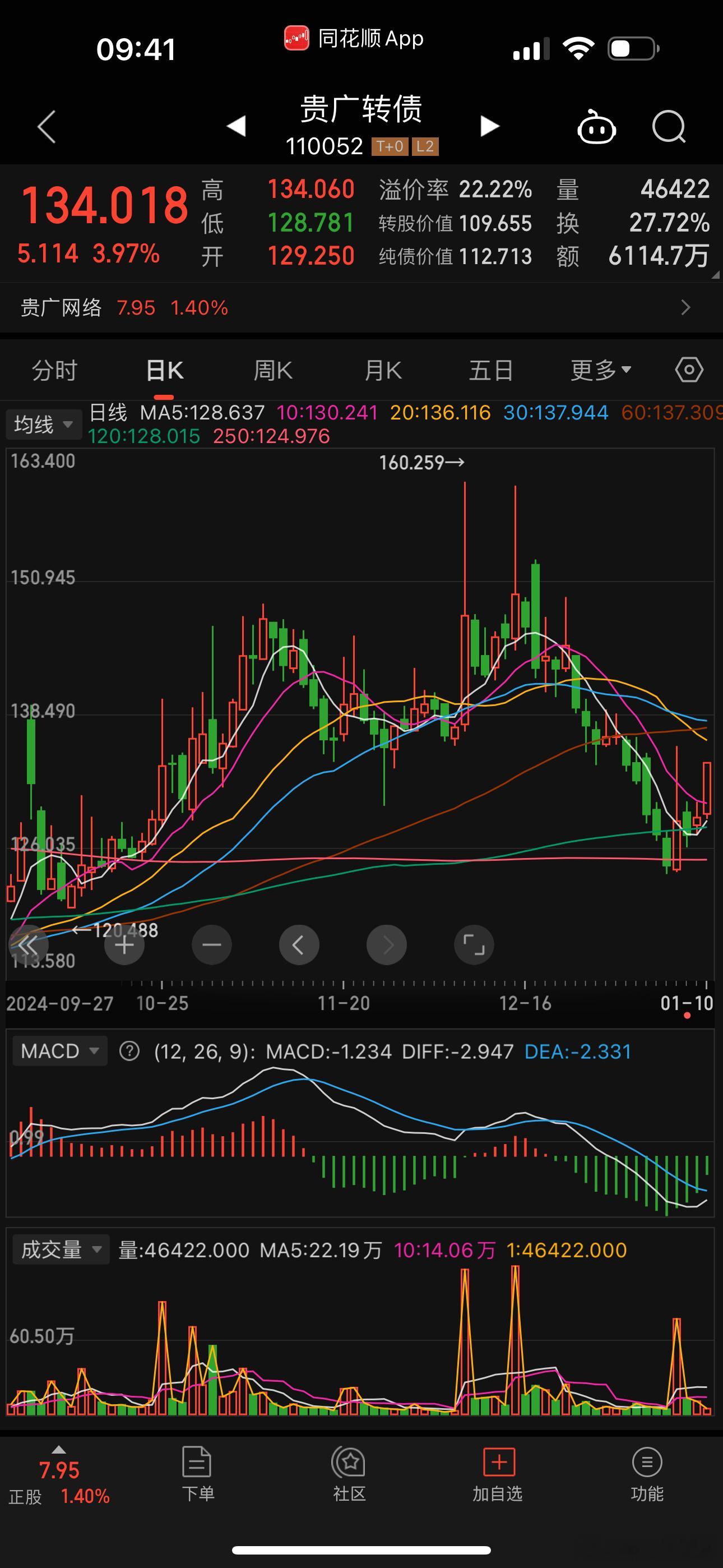Tap the 01-10 date marker
Viewport: 723px width, 1568px height.
(x=687, y=1003)
